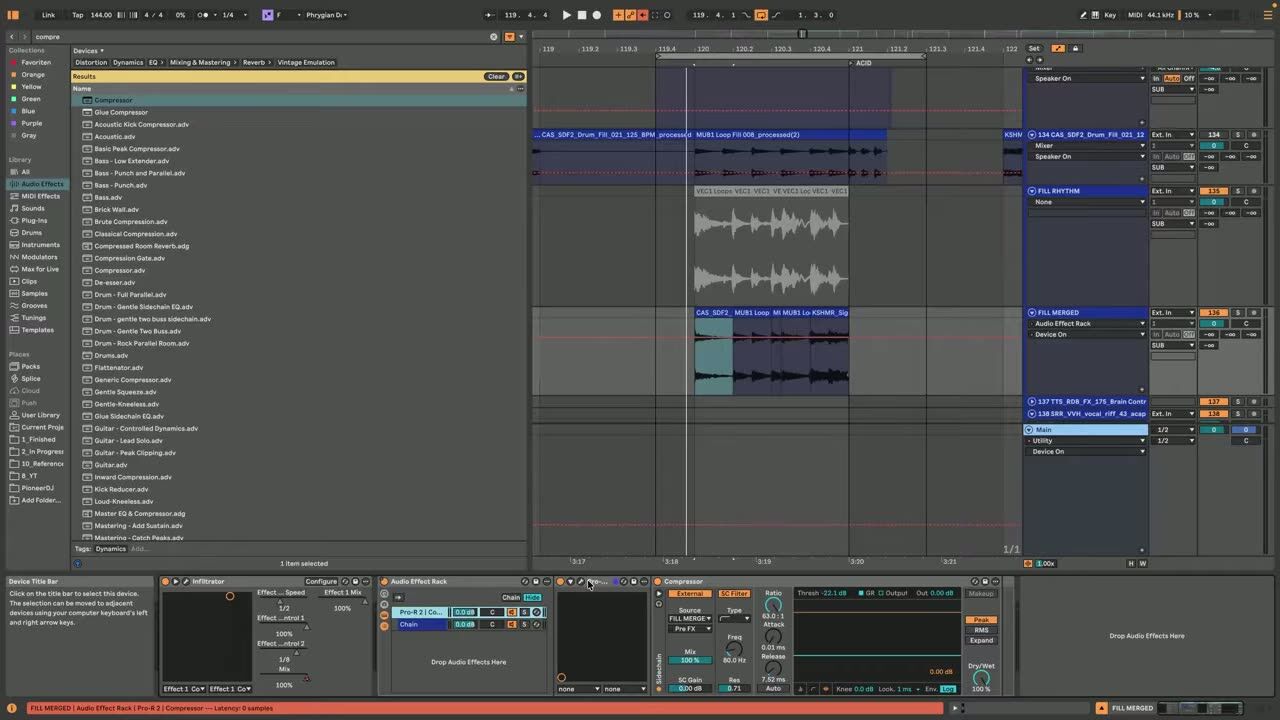1280x720 pixels.
Task: Click the Compressor Dry/Wet knob
Action: (981, 678)
